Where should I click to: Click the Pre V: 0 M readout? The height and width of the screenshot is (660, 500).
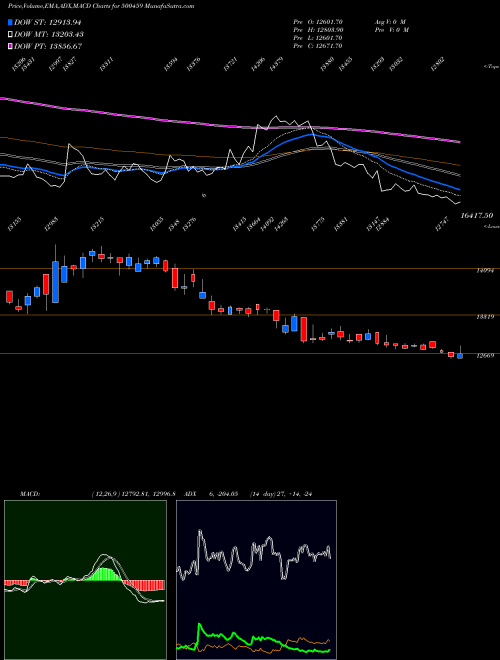(391, 30)
